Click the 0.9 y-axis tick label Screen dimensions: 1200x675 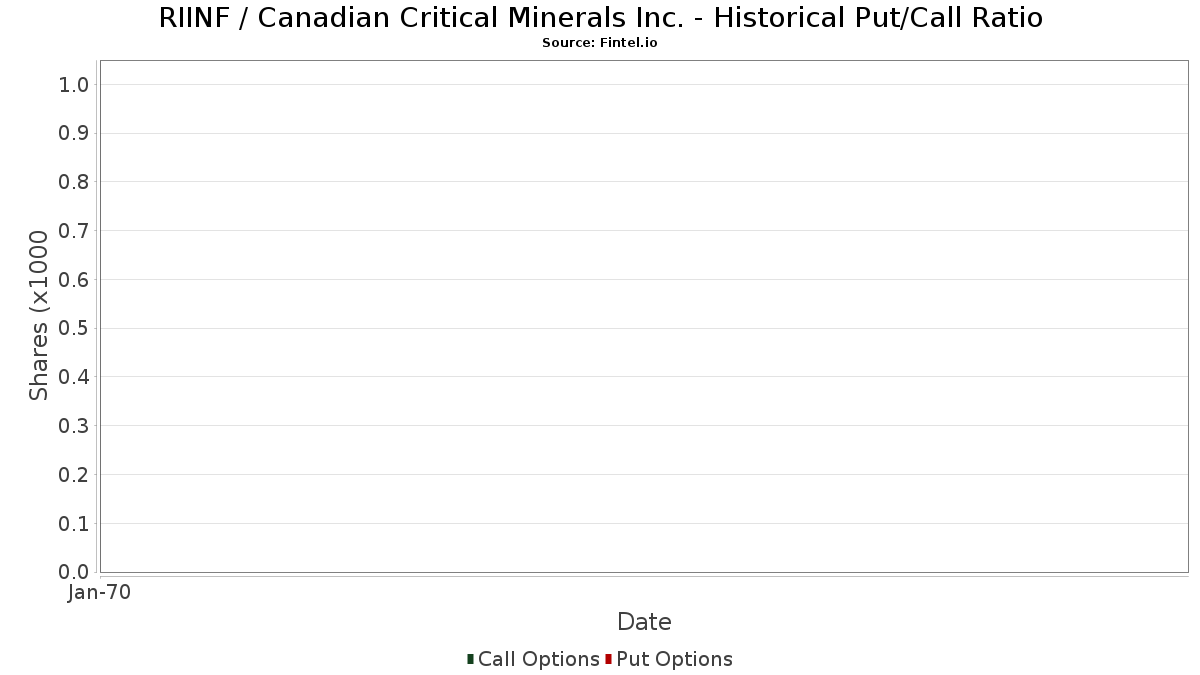click(75, 133)
